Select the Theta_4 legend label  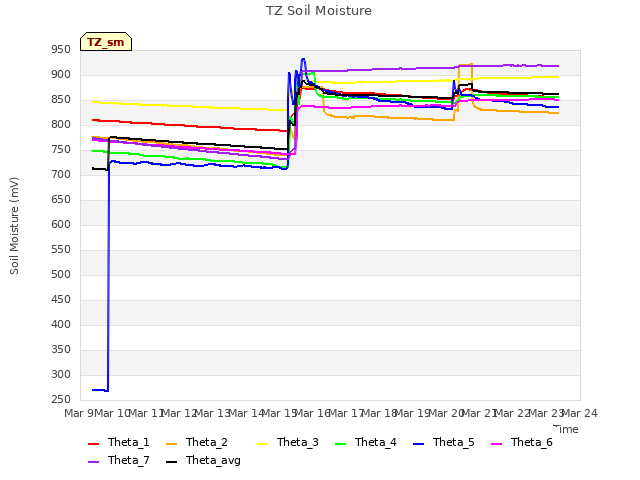click(376, 442)
